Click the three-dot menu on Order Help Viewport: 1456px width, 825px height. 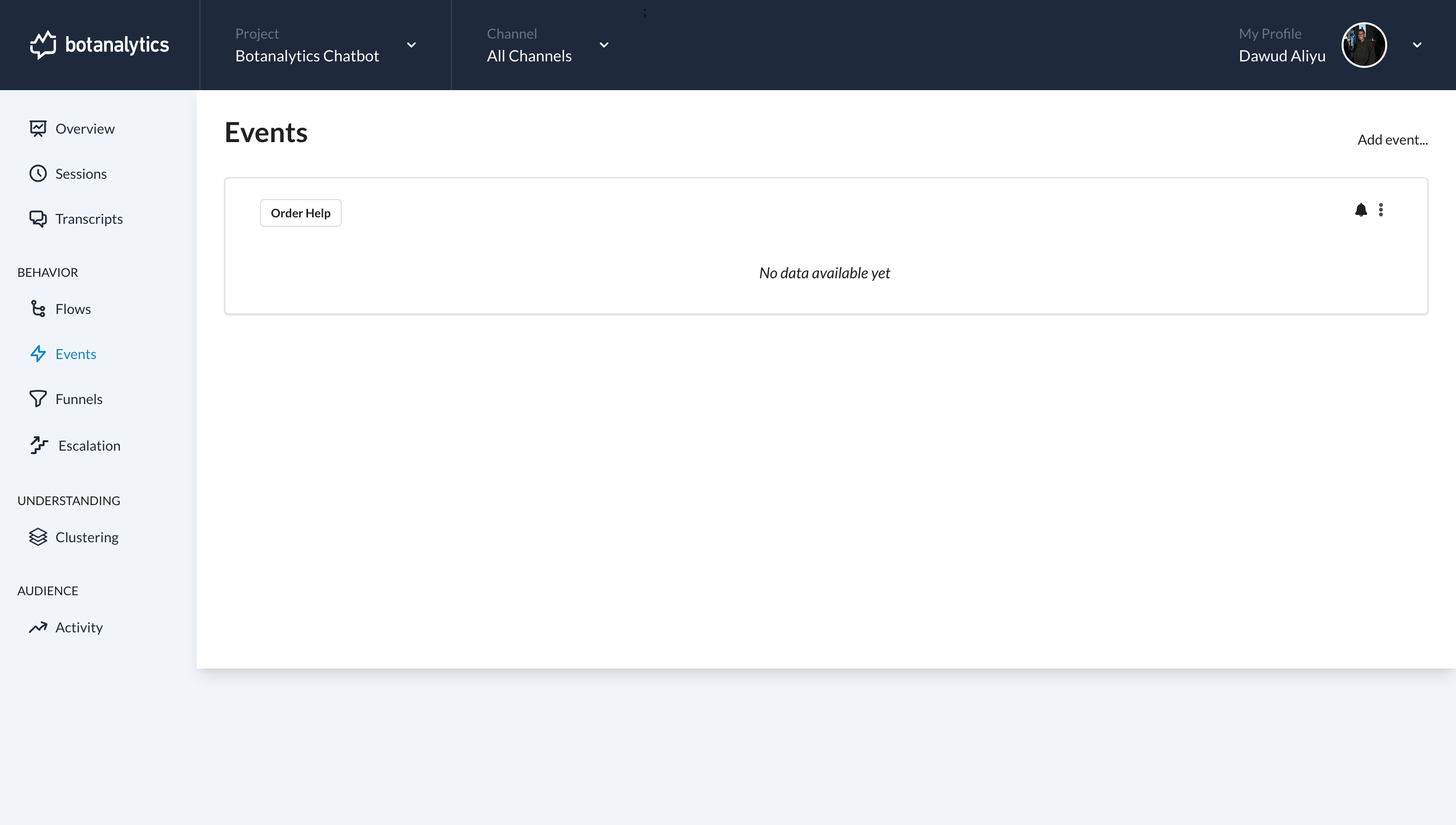coord(1381,210)
